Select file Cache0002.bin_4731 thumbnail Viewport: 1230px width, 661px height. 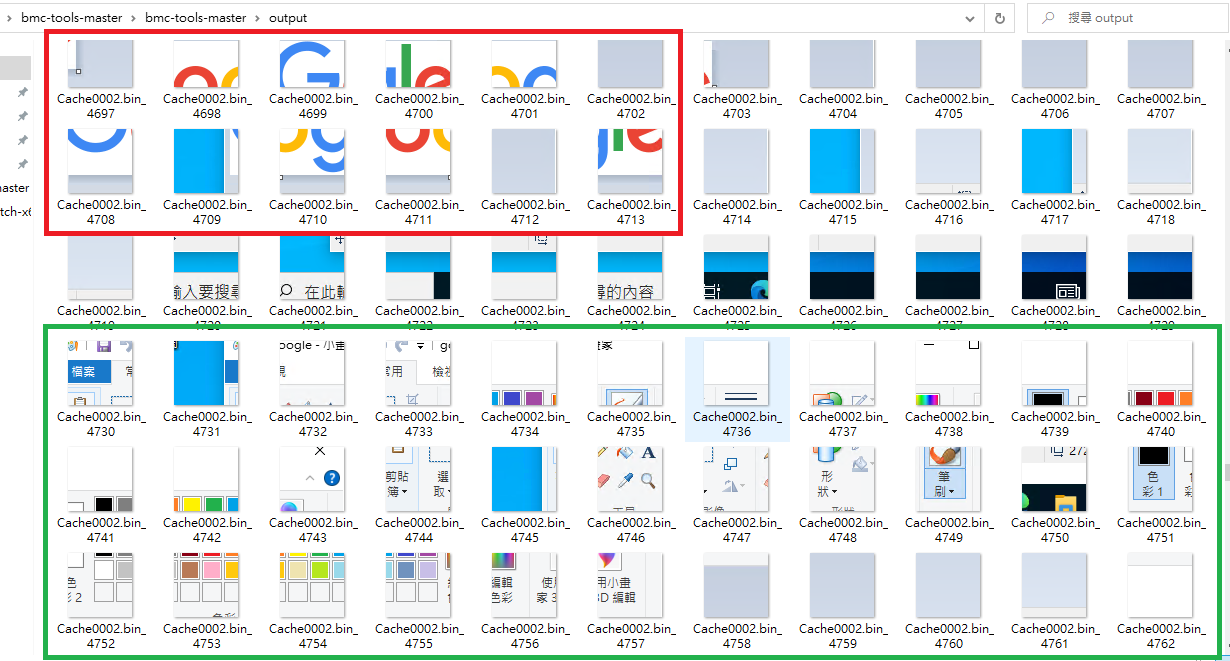[x=207, y=373]
